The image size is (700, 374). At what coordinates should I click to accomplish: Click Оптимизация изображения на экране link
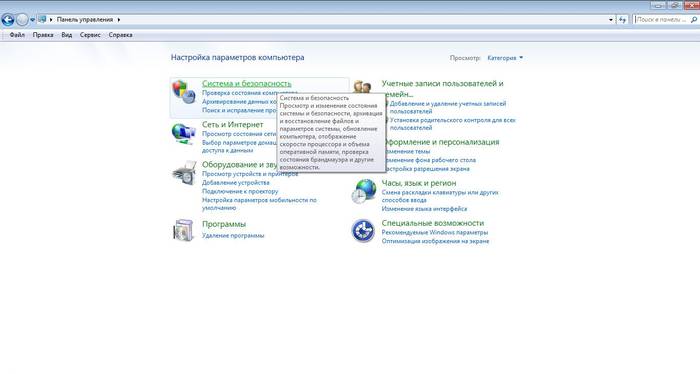[x=435, y=241]
